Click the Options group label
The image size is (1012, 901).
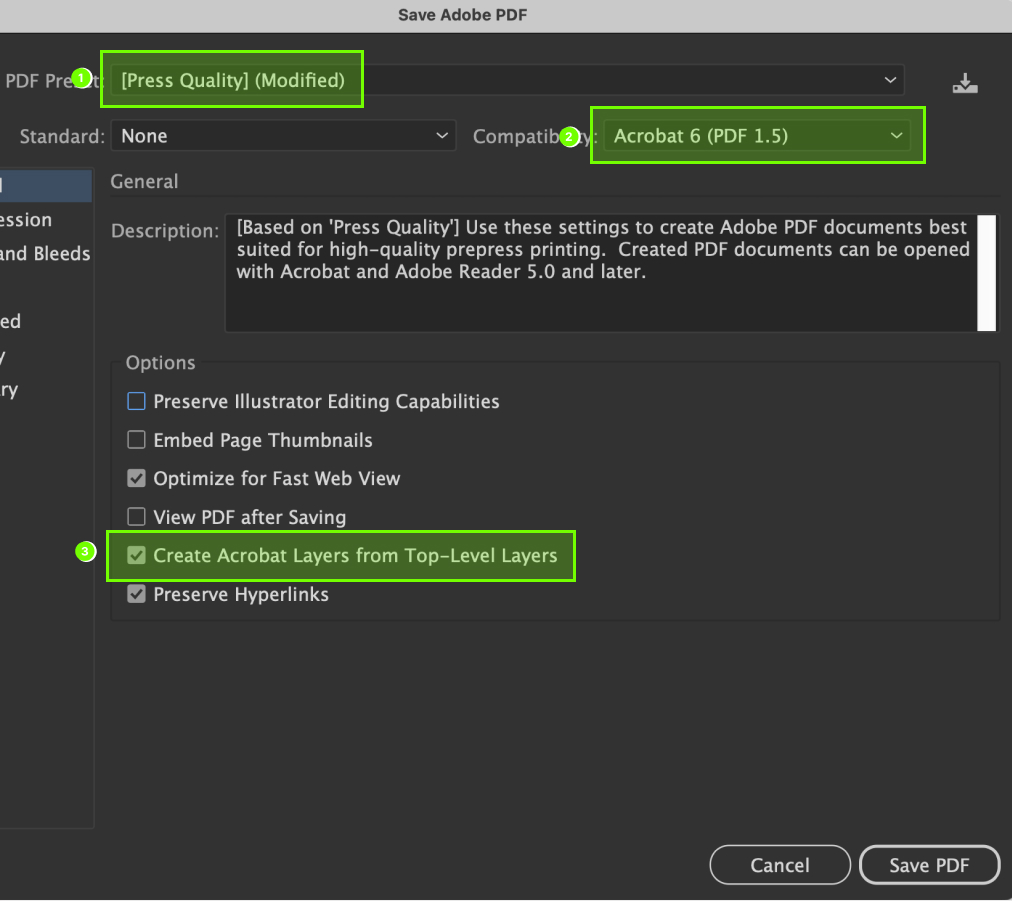click(160, 363)
